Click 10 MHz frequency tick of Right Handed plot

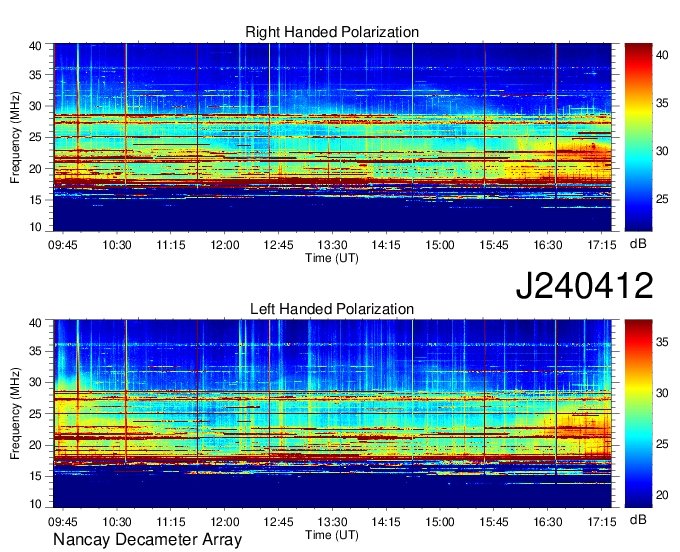coord(35,227)
